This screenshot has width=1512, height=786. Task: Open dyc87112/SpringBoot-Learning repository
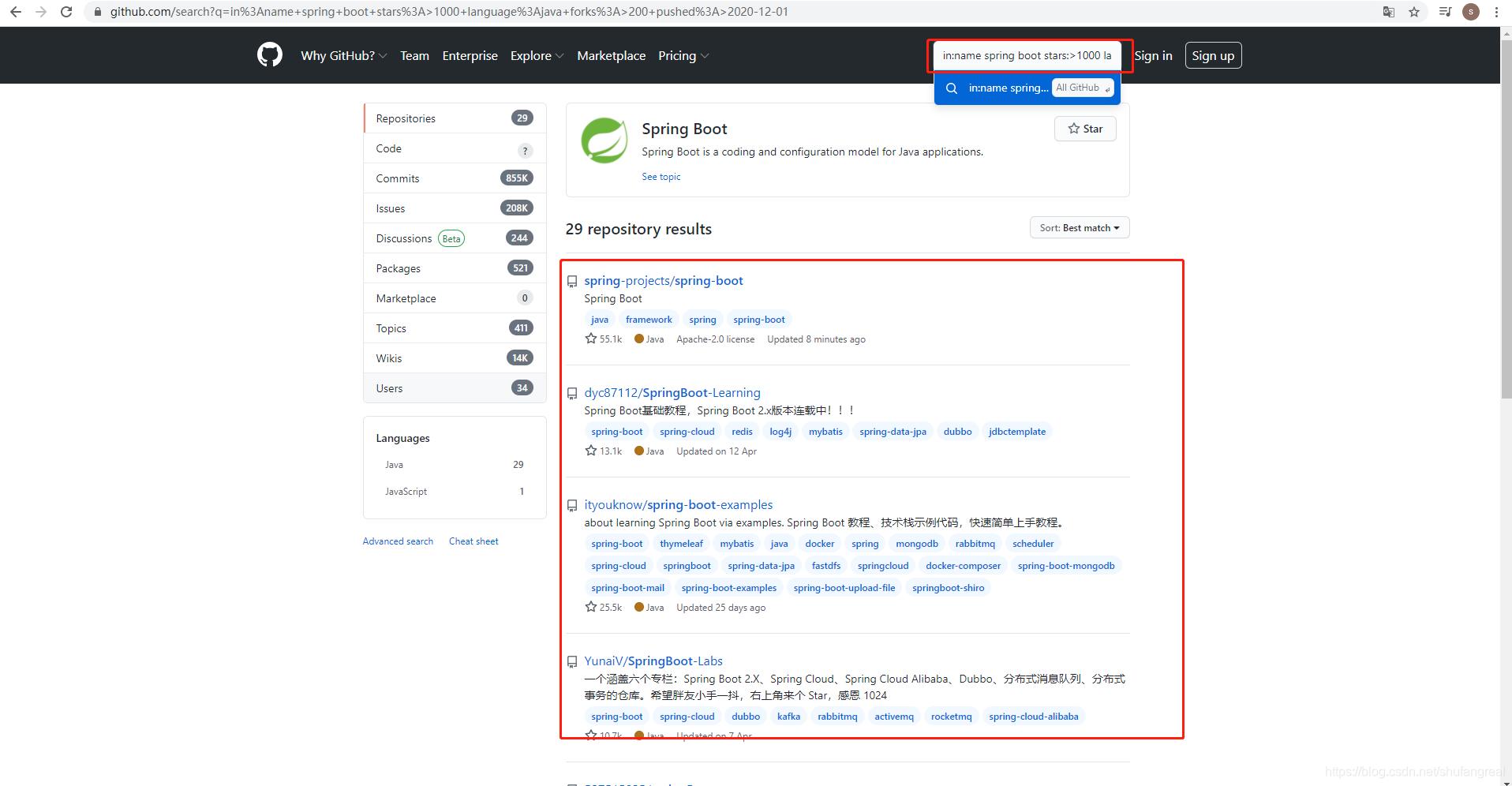[672, 392]
